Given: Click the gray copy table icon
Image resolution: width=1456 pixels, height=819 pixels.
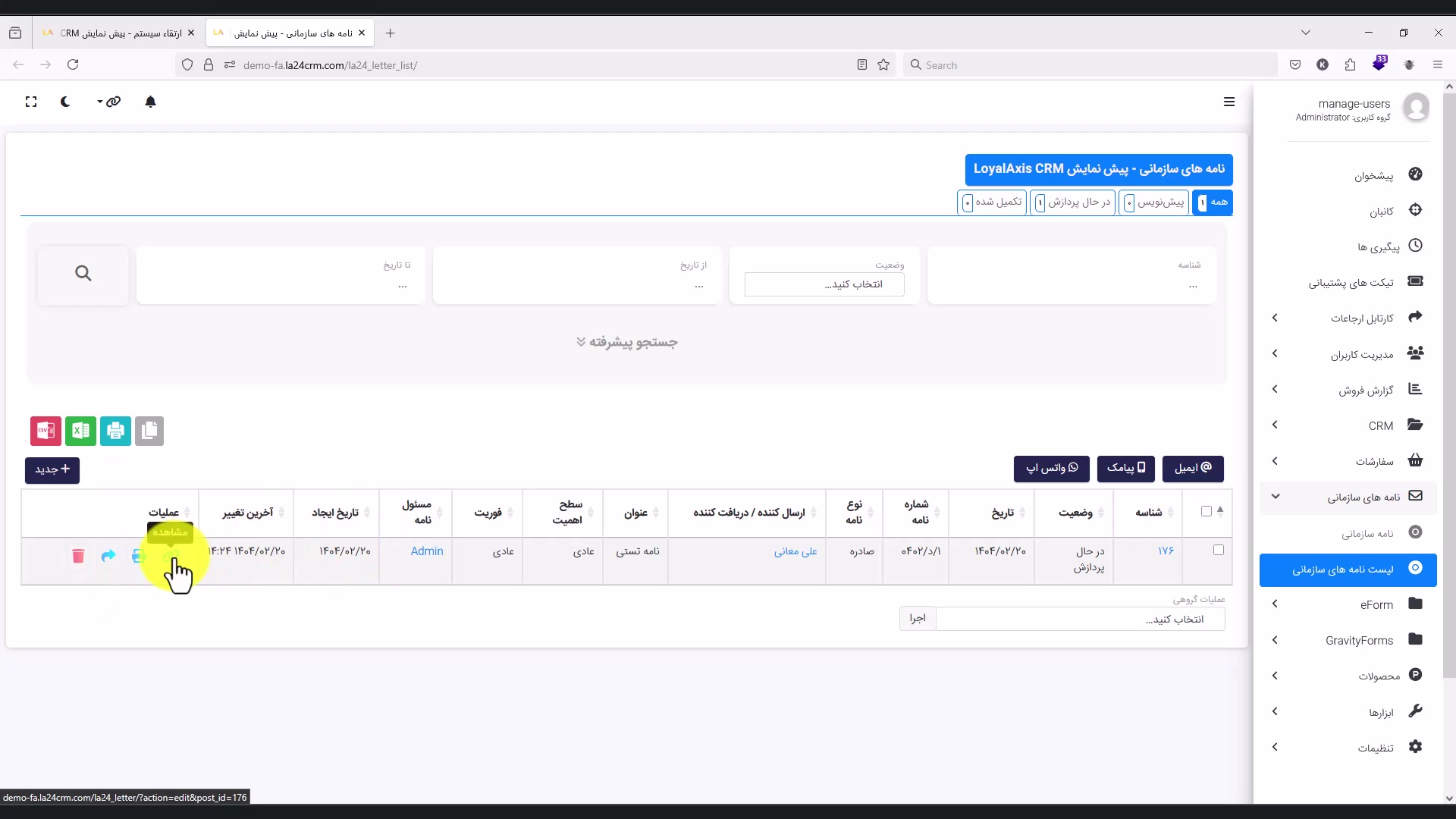Looking at the screenshot, I should (149, 431).
